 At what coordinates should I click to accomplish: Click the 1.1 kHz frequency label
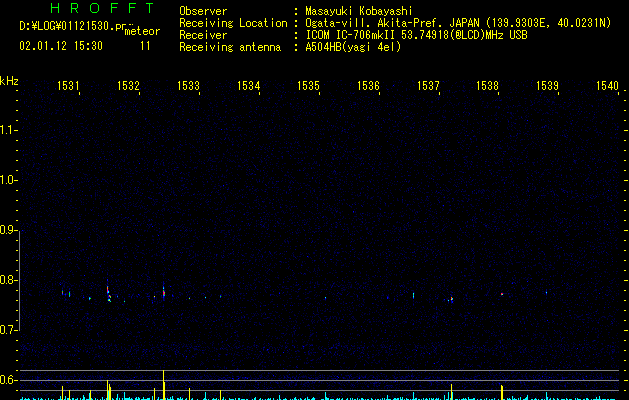click(x=8, y=130)
